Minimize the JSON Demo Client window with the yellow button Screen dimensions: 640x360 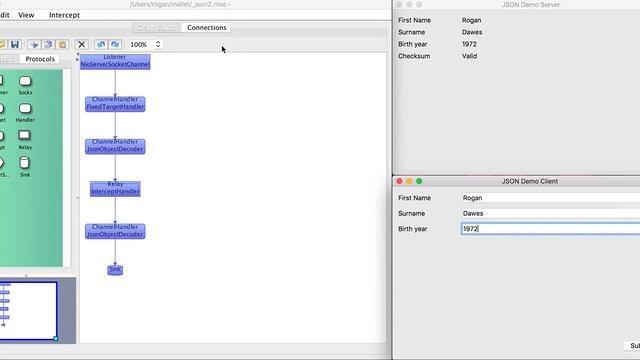coord(409,181)
